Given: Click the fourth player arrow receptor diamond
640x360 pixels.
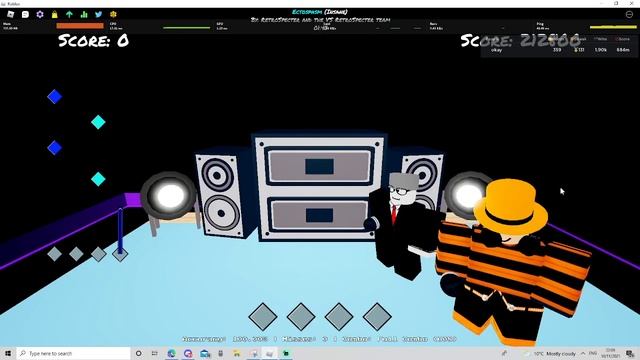Looking at the screenshot, I should tap(378, 316).
